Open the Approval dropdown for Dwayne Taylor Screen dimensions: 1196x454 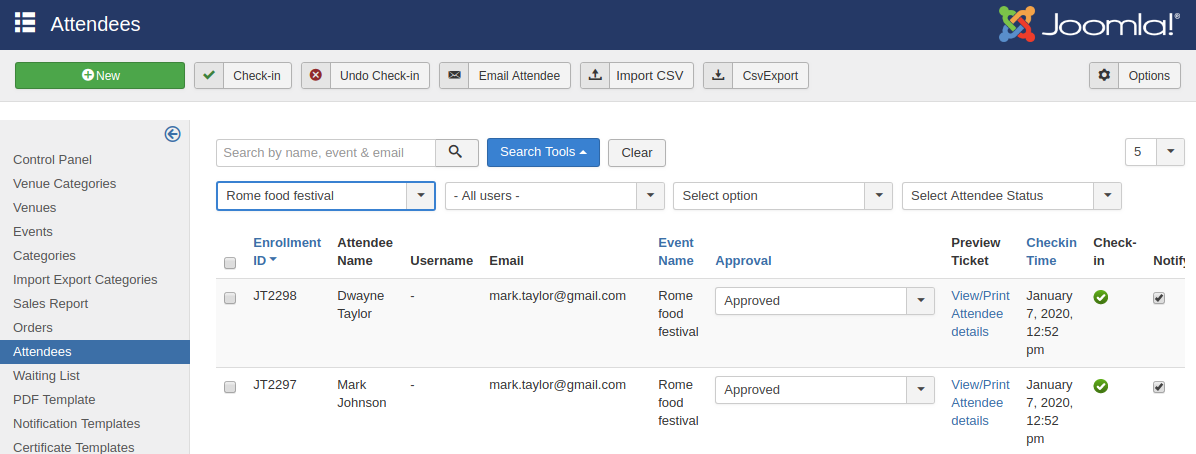click(919, 301)
